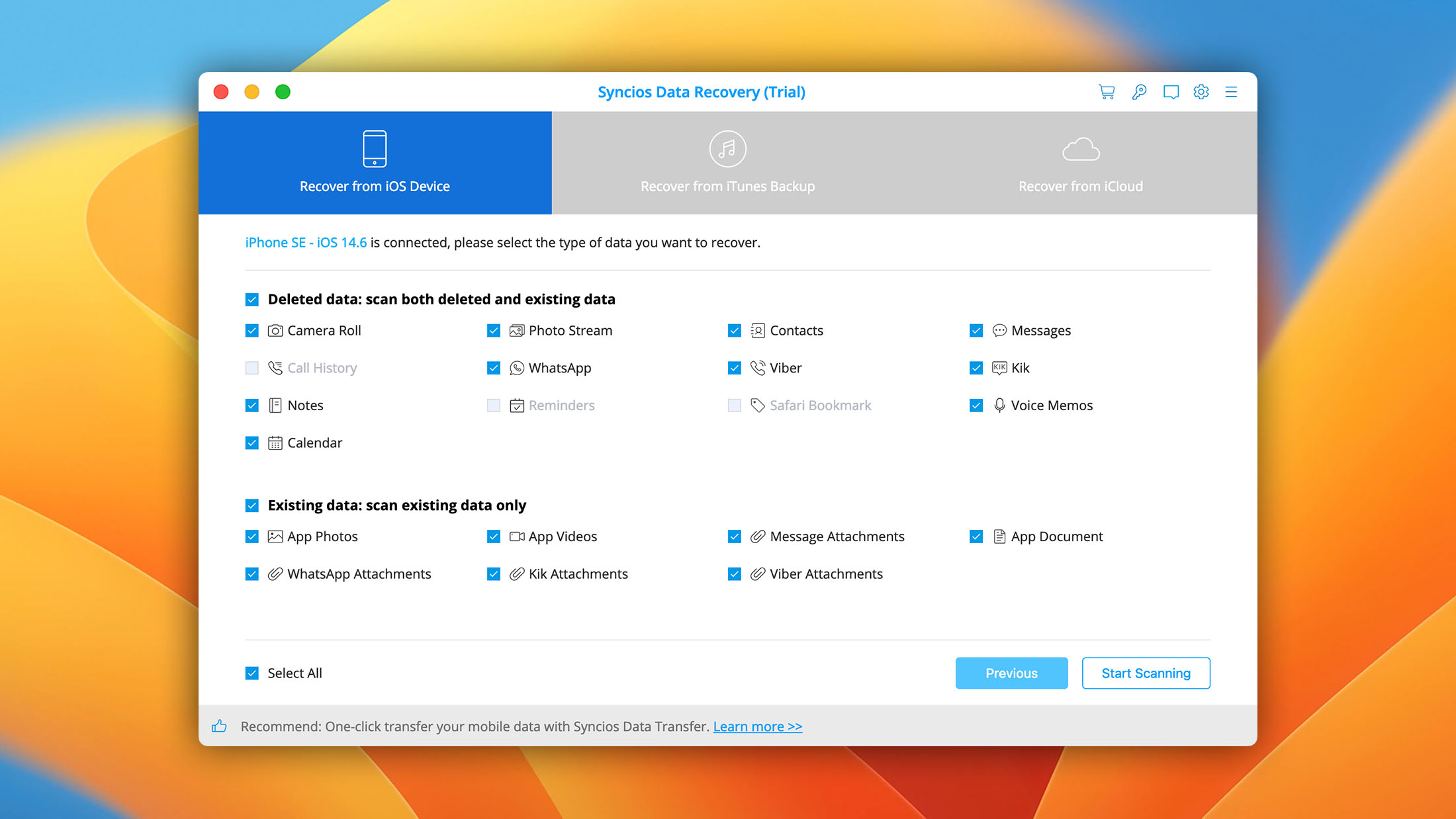The image size is (1456, 819).
Task: Uncheck the WhatsApp Attachments checkbox
Action: (x=252, y=574)
